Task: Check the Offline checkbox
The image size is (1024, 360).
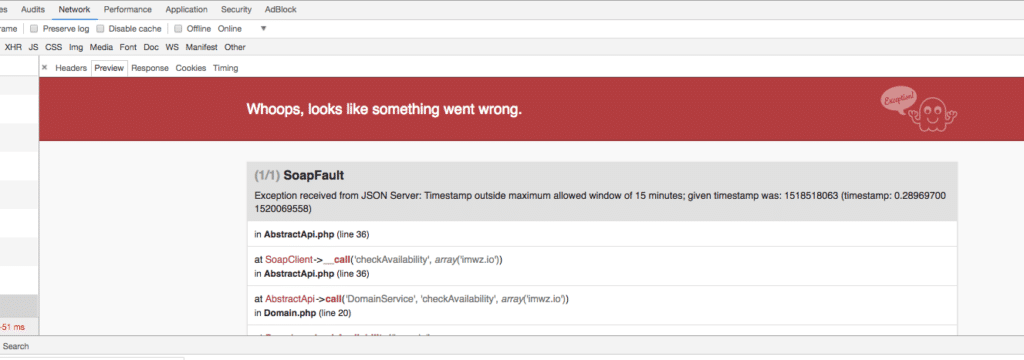Action: click(178, 29)
